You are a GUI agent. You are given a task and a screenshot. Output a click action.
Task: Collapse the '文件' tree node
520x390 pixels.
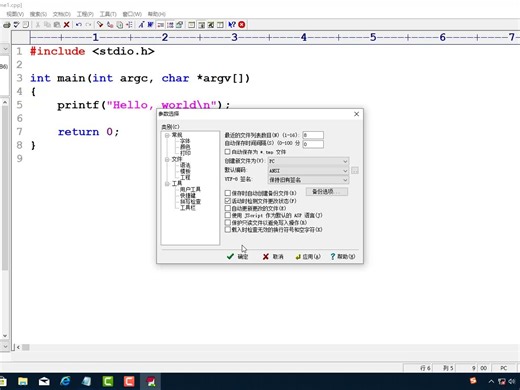click(x=167, y=160)
